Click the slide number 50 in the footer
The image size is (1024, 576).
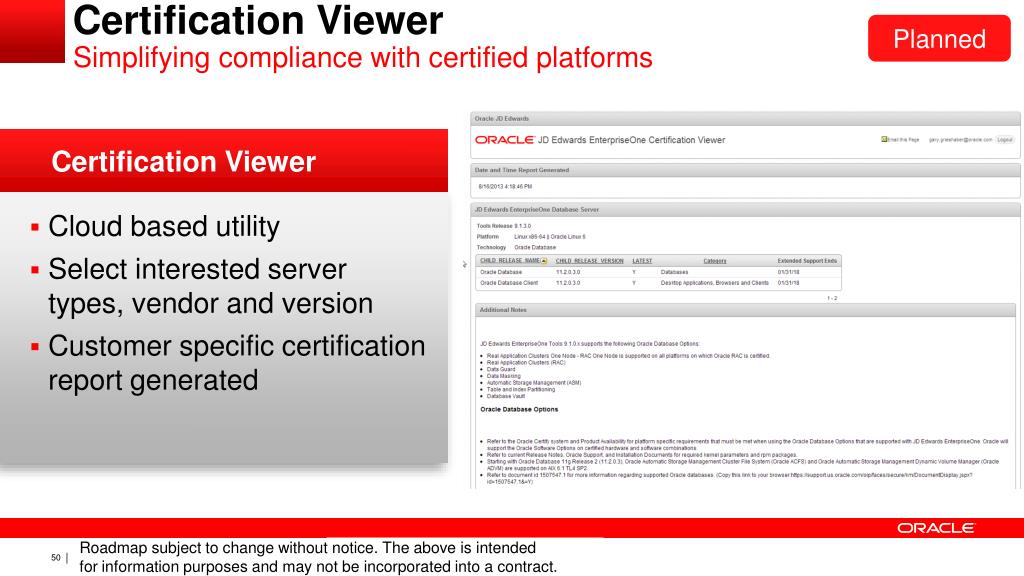(56, 558)
